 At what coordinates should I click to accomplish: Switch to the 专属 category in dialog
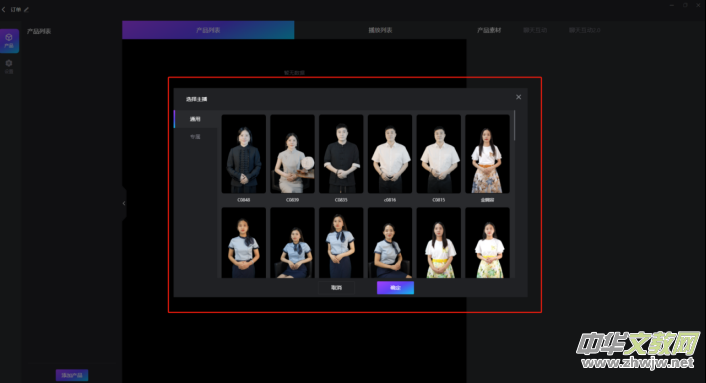pyautogui.click(x=195, y=137)
